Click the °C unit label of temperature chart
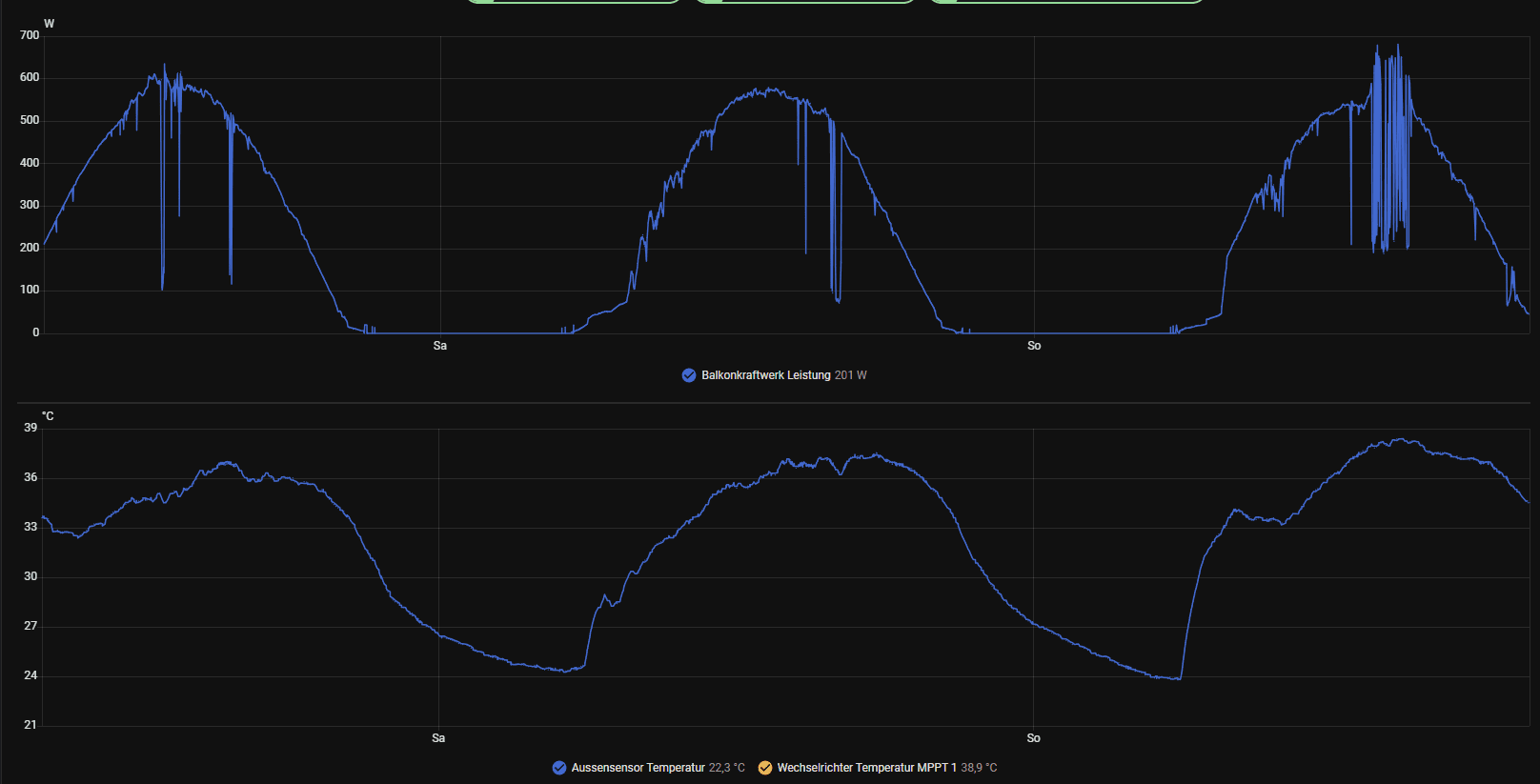 point(48,416)
